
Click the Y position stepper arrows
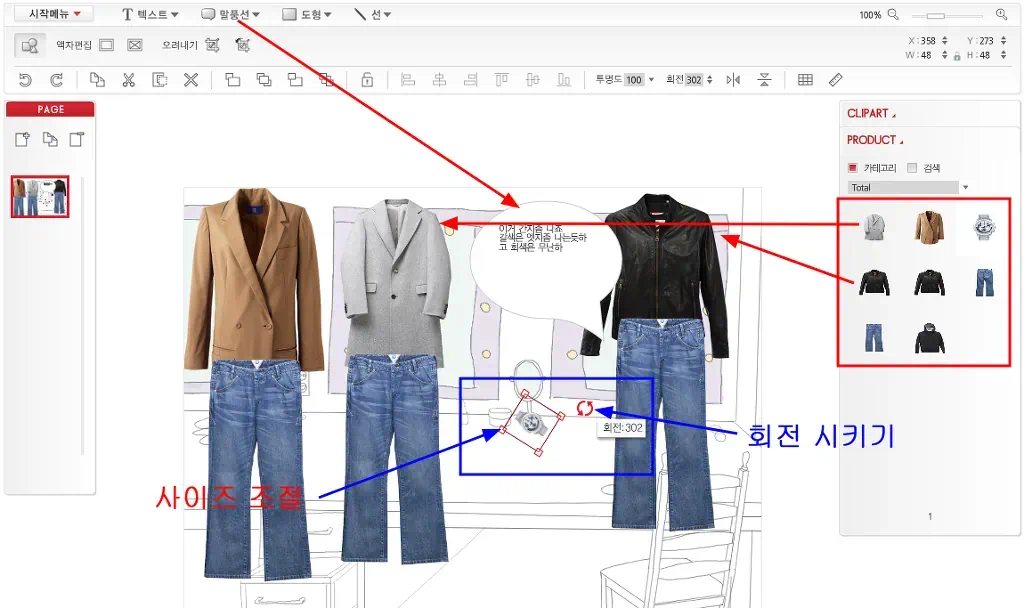click(x=1003, y=40)
